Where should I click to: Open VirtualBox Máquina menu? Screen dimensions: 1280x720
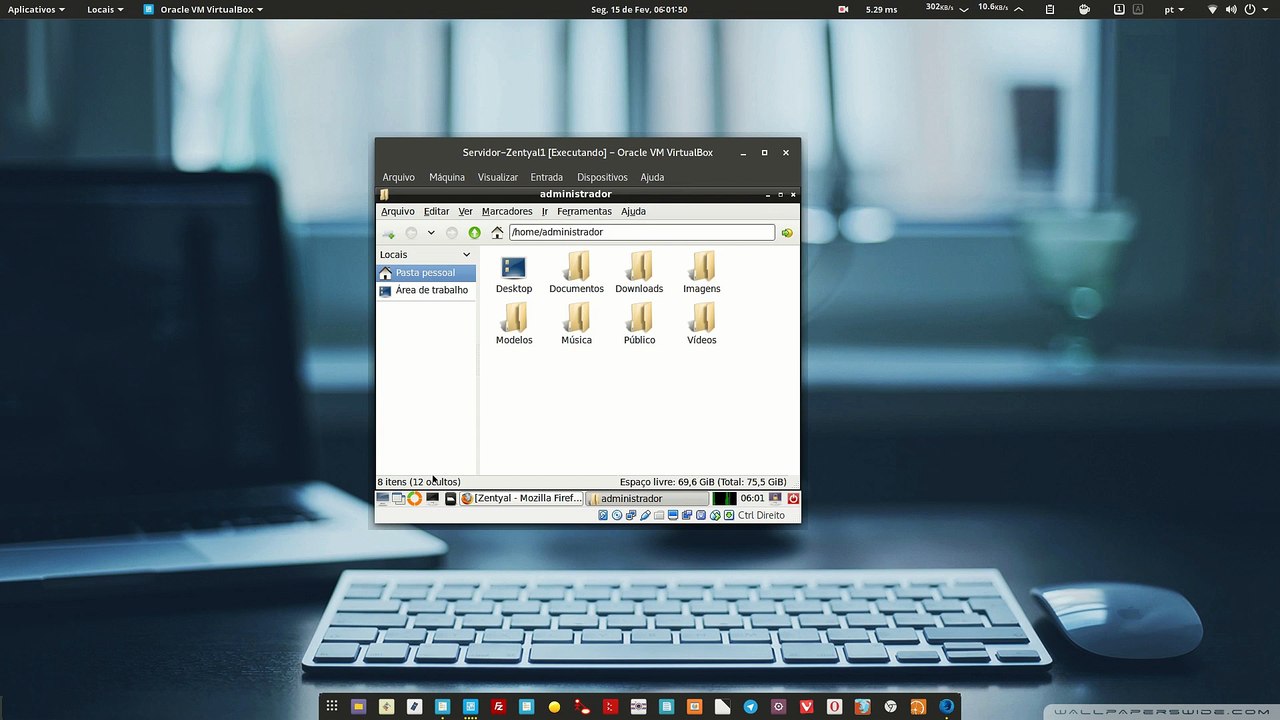[447, 177]
